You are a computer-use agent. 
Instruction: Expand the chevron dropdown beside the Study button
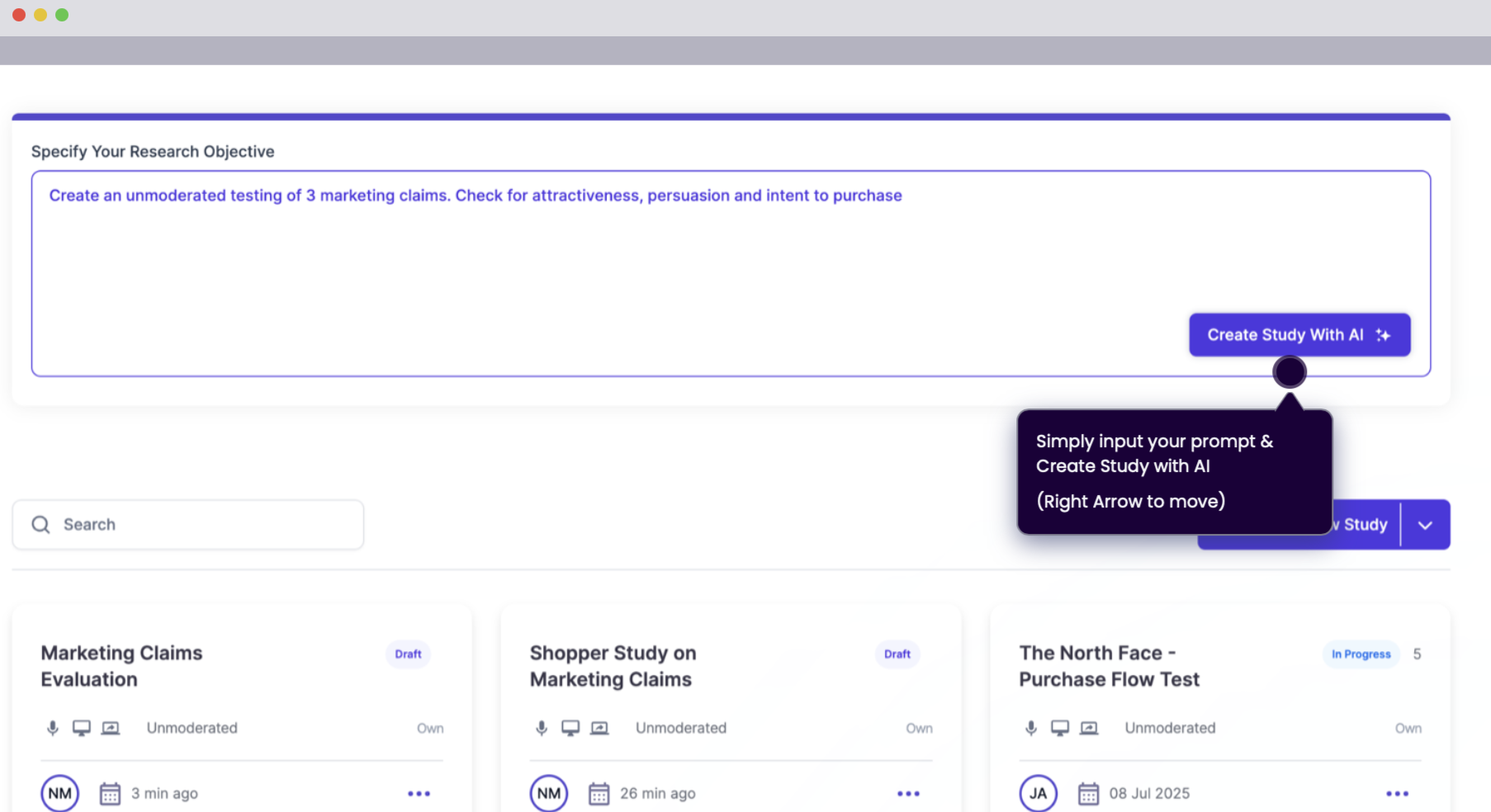tap(1425, 525)
